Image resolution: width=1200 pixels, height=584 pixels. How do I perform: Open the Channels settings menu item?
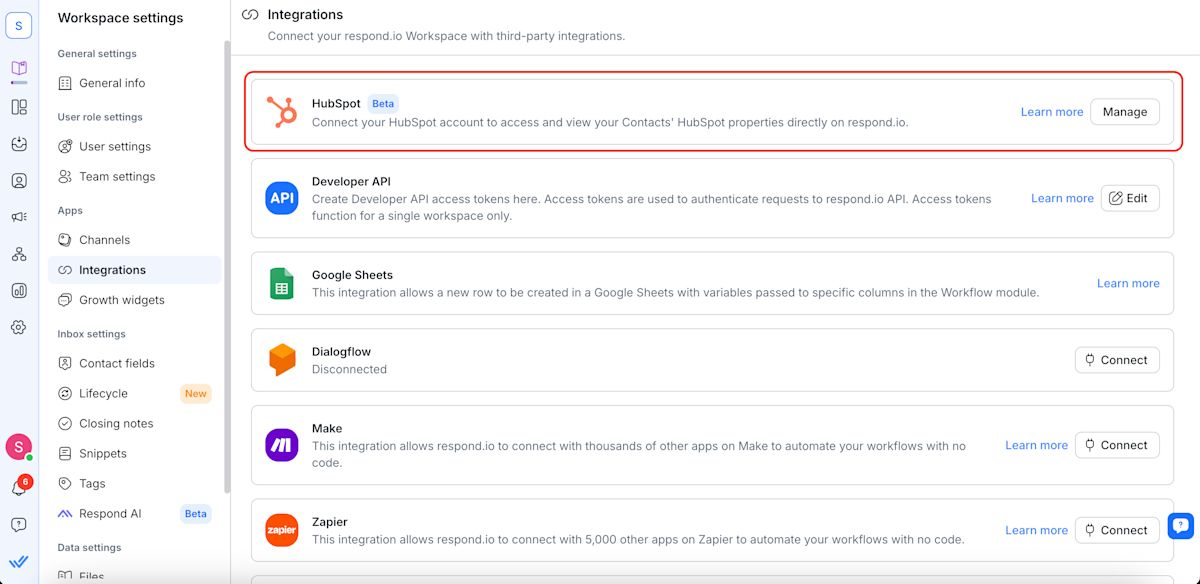[x=104, y=240]
